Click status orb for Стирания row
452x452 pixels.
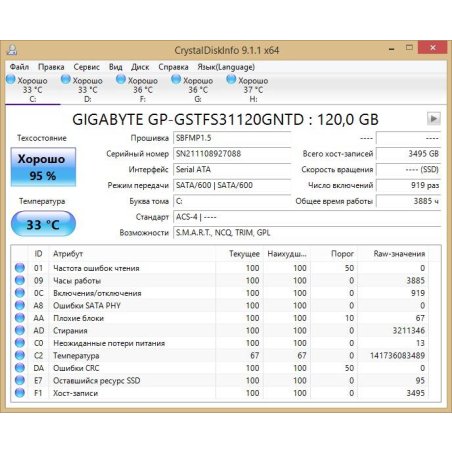point(20,330)
